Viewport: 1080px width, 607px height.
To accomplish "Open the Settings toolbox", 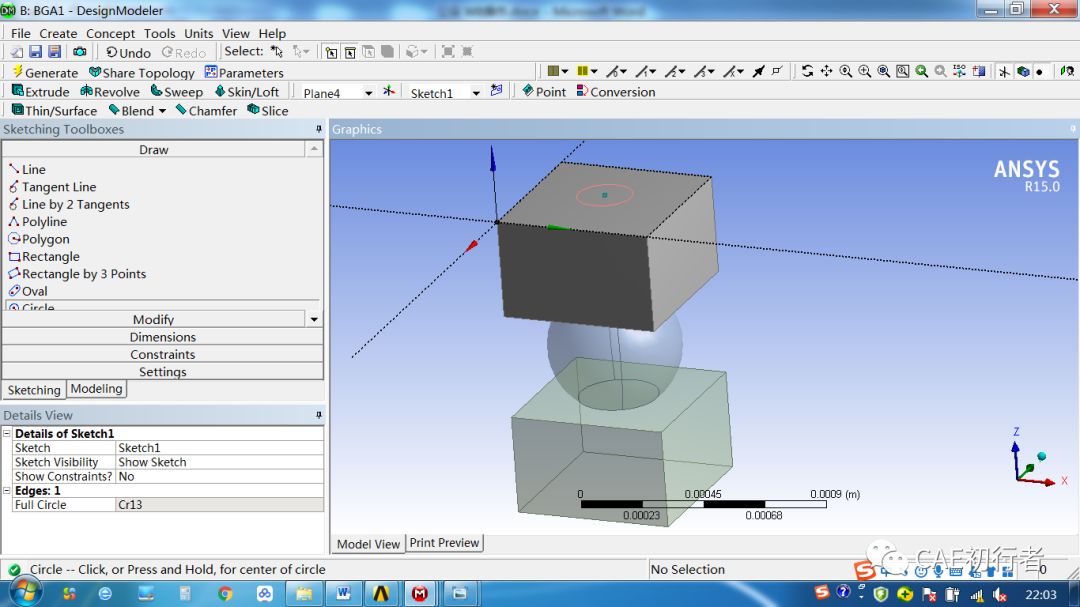I will tap(163, 371).
